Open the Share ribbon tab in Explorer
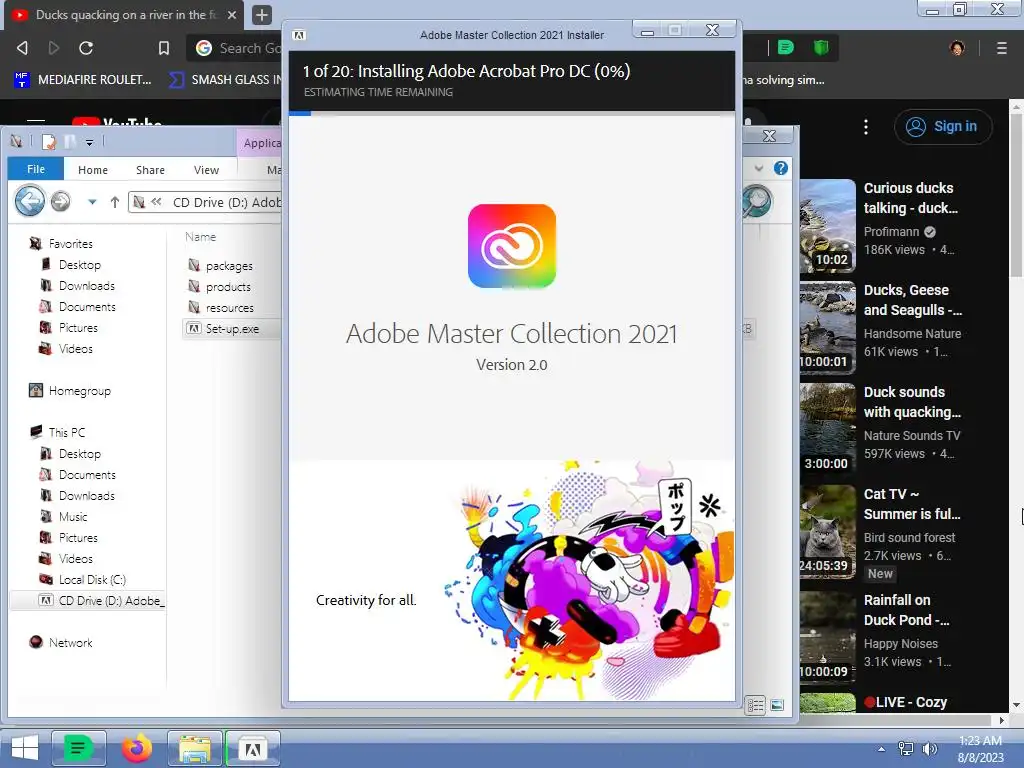The image size is (1024, 768). click(150, 170)
